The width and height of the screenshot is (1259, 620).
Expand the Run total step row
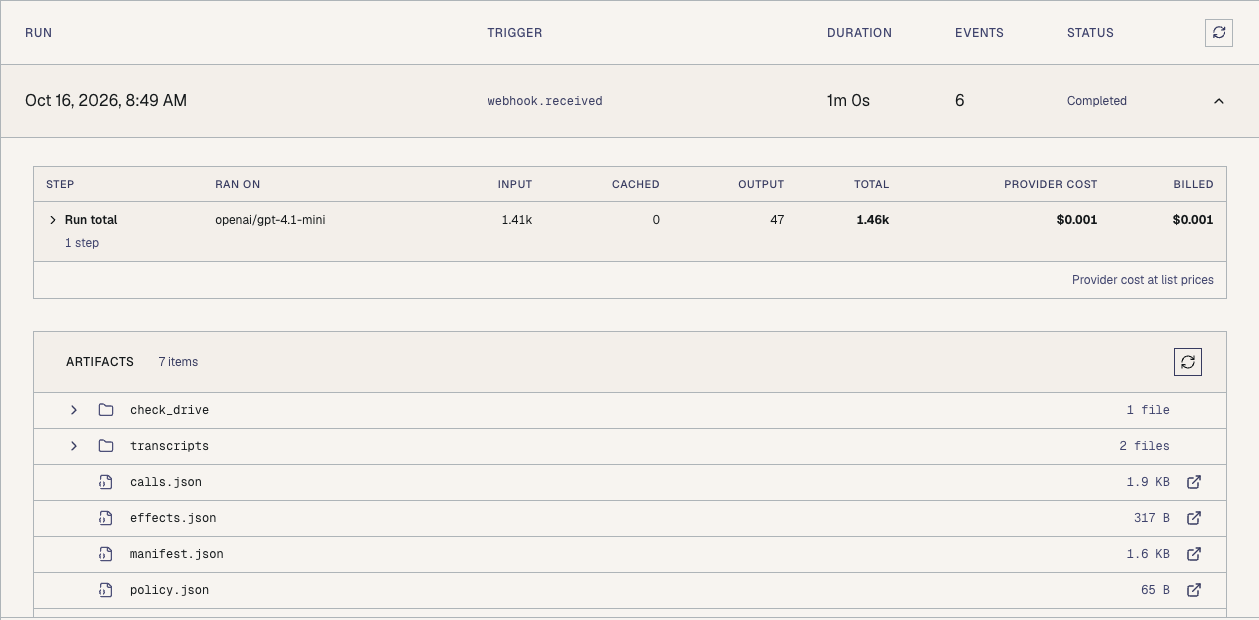pyautogui.click(x=53, y=220)
